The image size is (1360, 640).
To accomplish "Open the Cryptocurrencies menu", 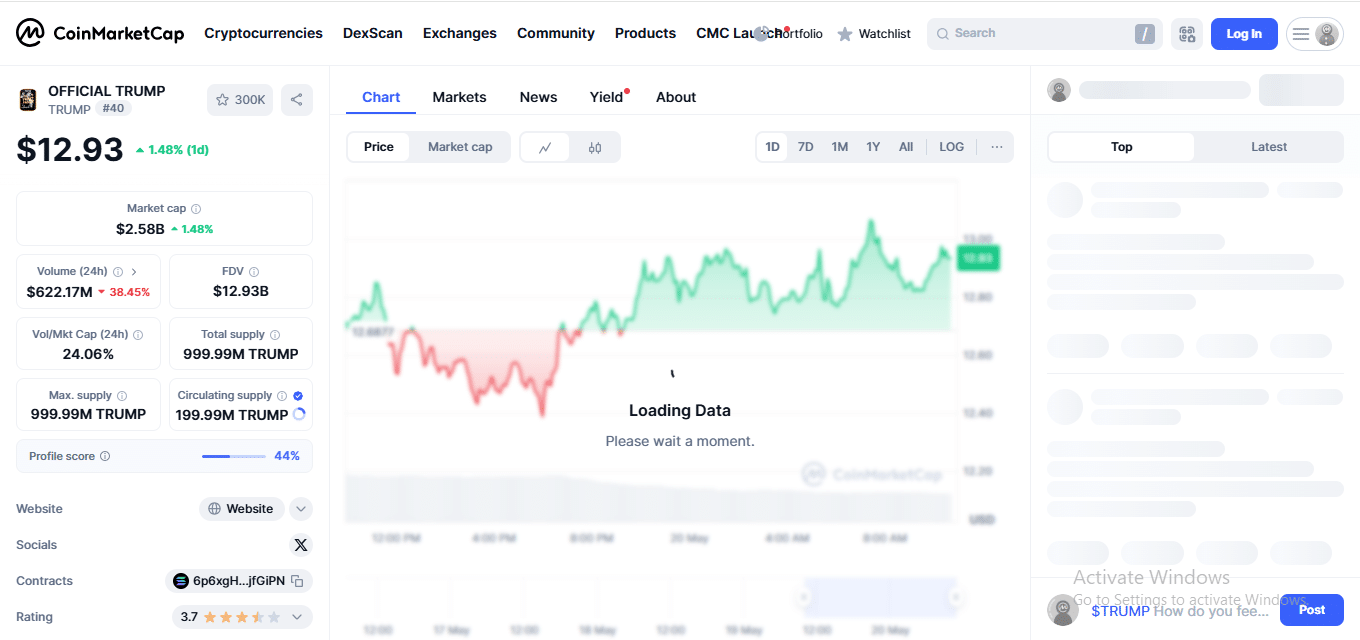I will [263, 33].
